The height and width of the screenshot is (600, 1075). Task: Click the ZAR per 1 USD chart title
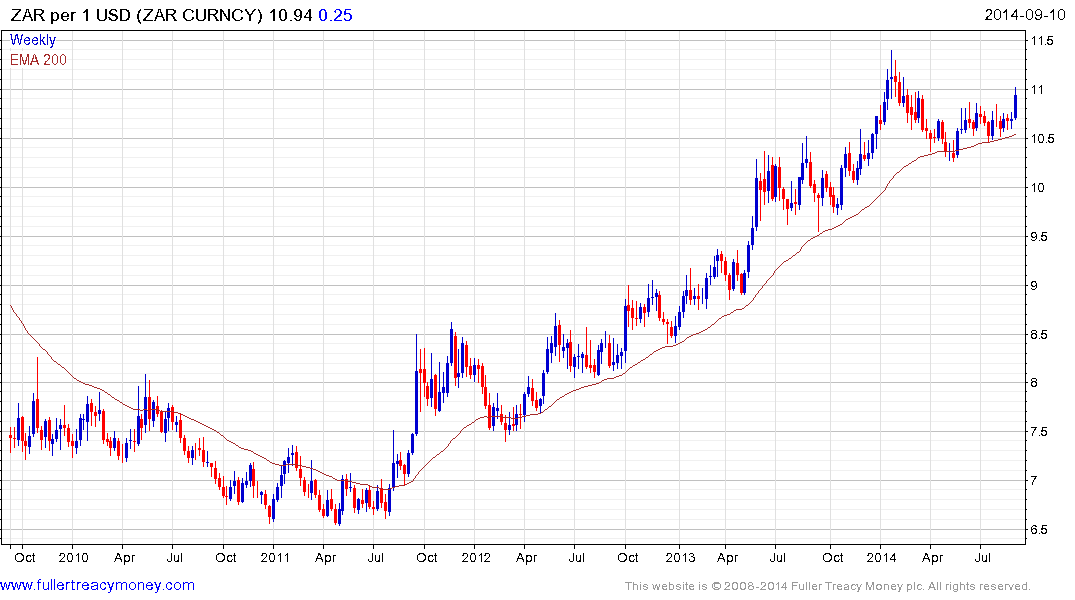pos(136,15)
